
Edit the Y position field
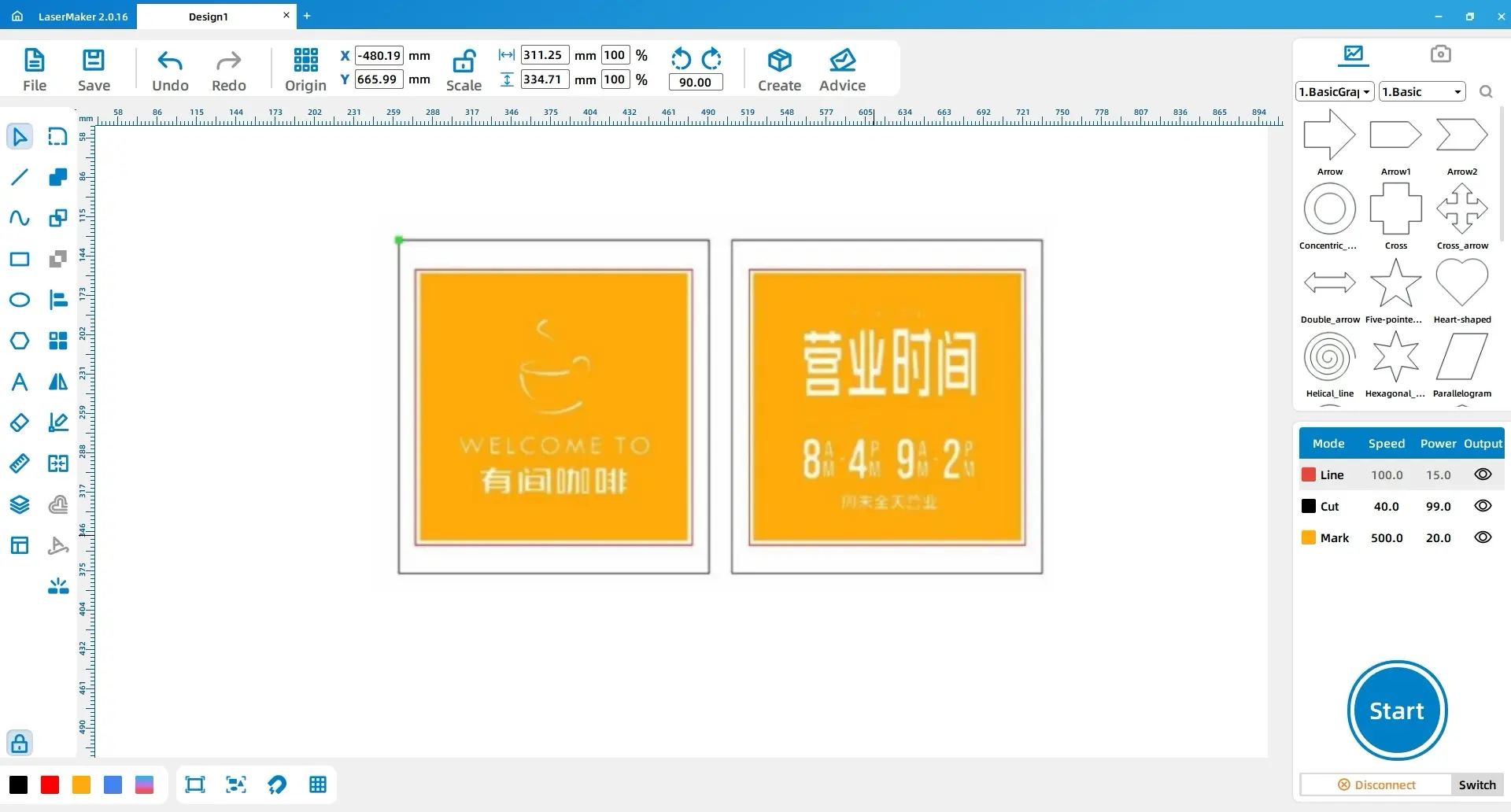[x=379, y=79]
